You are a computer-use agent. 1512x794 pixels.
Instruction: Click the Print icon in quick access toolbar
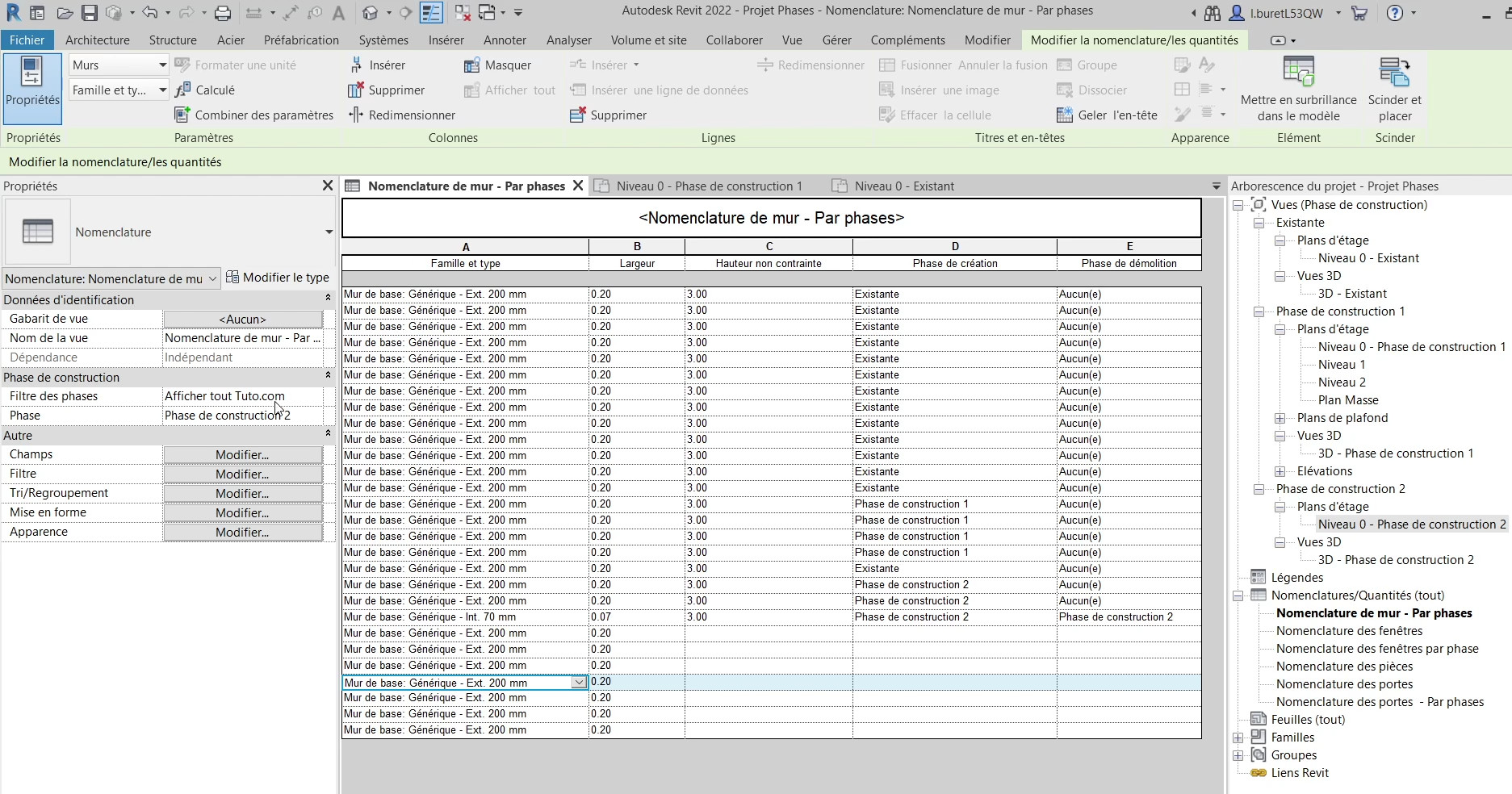coord(223,13)
